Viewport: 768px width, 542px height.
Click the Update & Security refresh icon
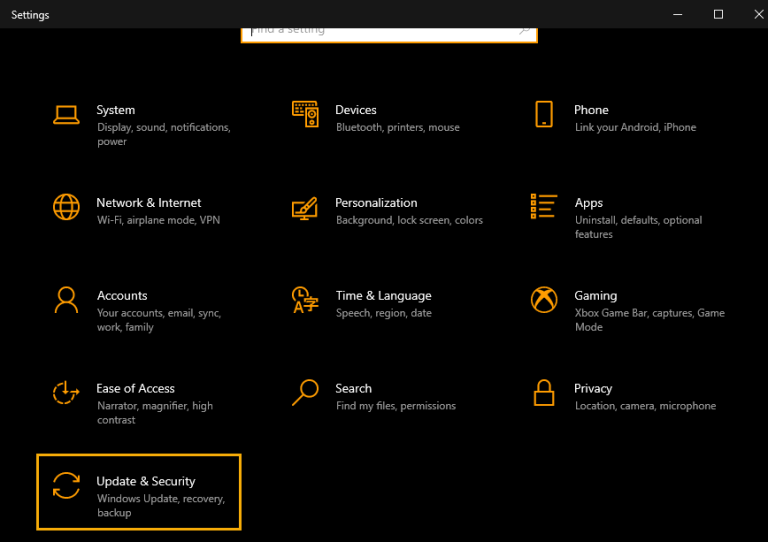coord(66,485)
